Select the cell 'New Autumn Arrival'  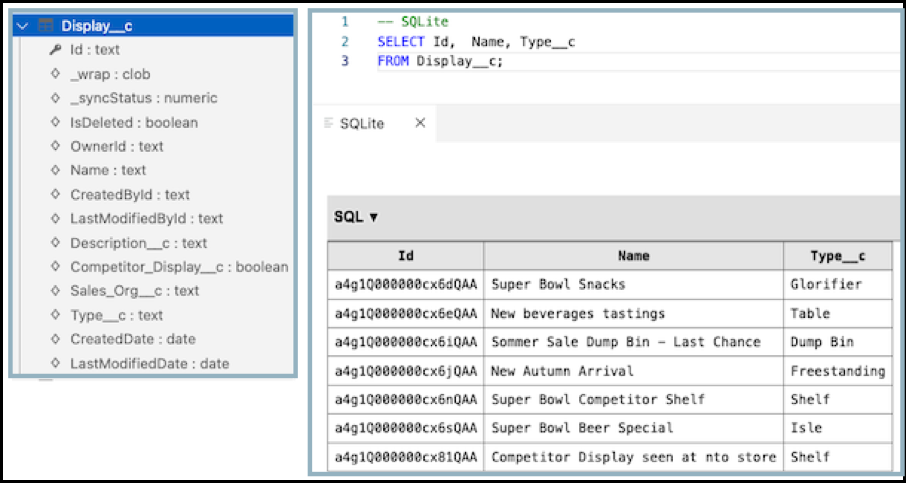633,371
